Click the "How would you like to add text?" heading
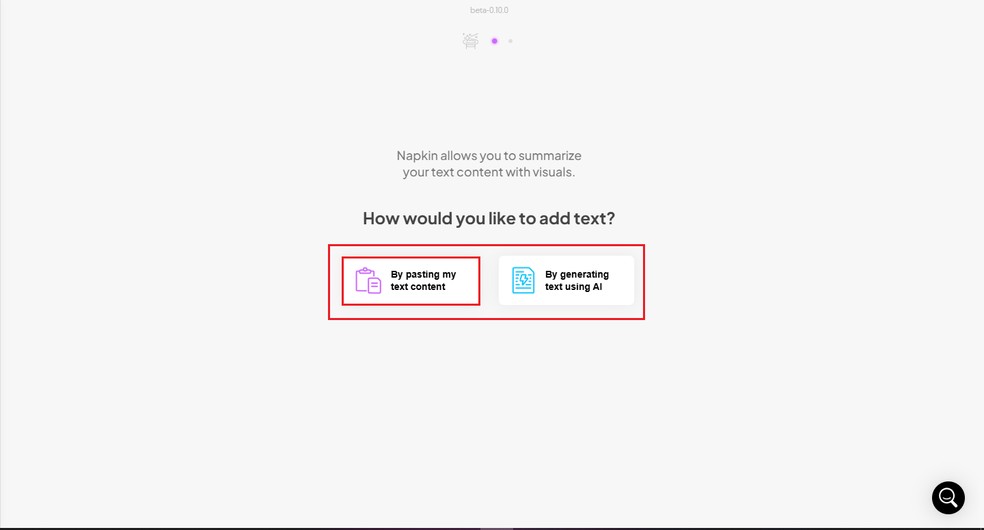 tap(489, 218)
